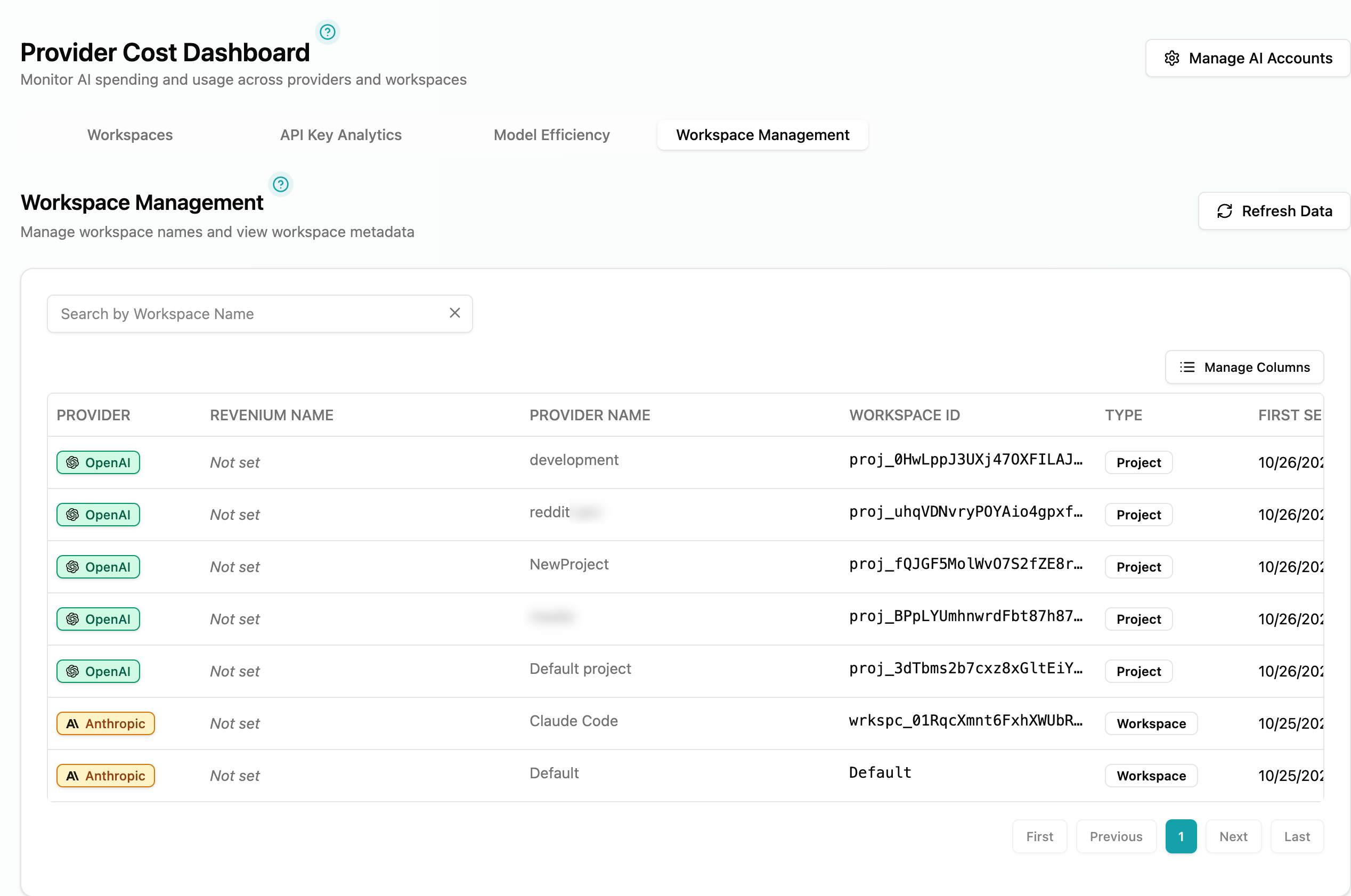Click Anthropic badge in Claude Code row
Screen dimensions: 1351x896
pos(105,723)
